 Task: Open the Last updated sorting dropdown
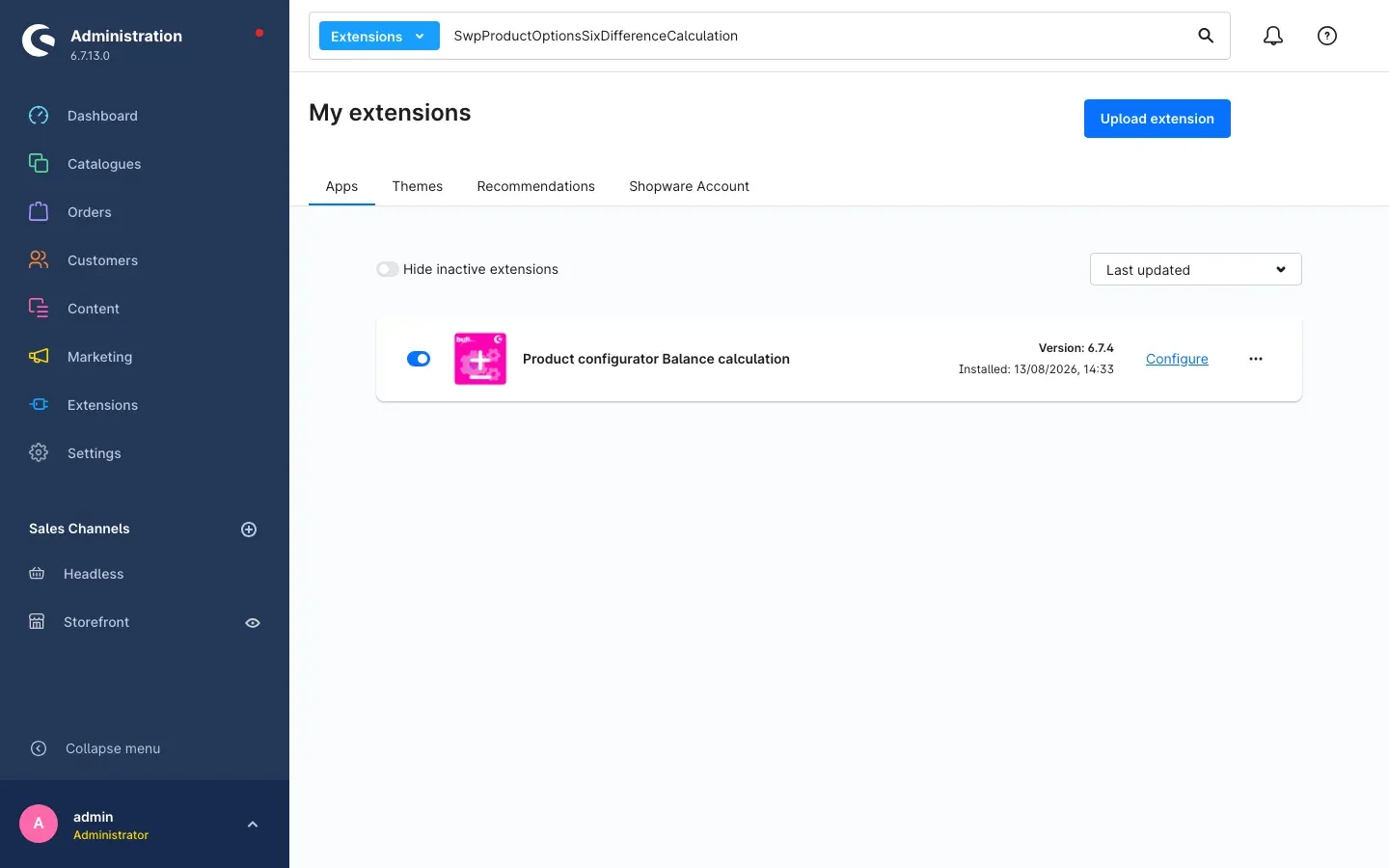[1196, 269]
